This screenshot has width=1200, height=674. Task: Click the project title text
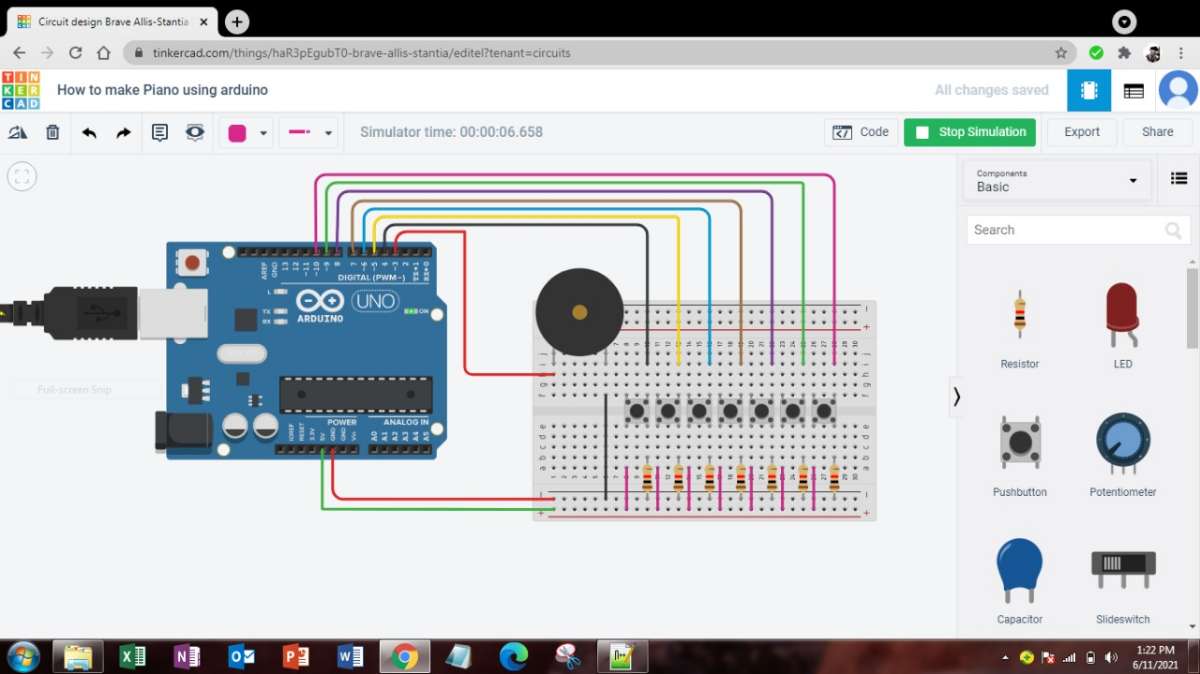pyautogui.click(x=162, y=90)
